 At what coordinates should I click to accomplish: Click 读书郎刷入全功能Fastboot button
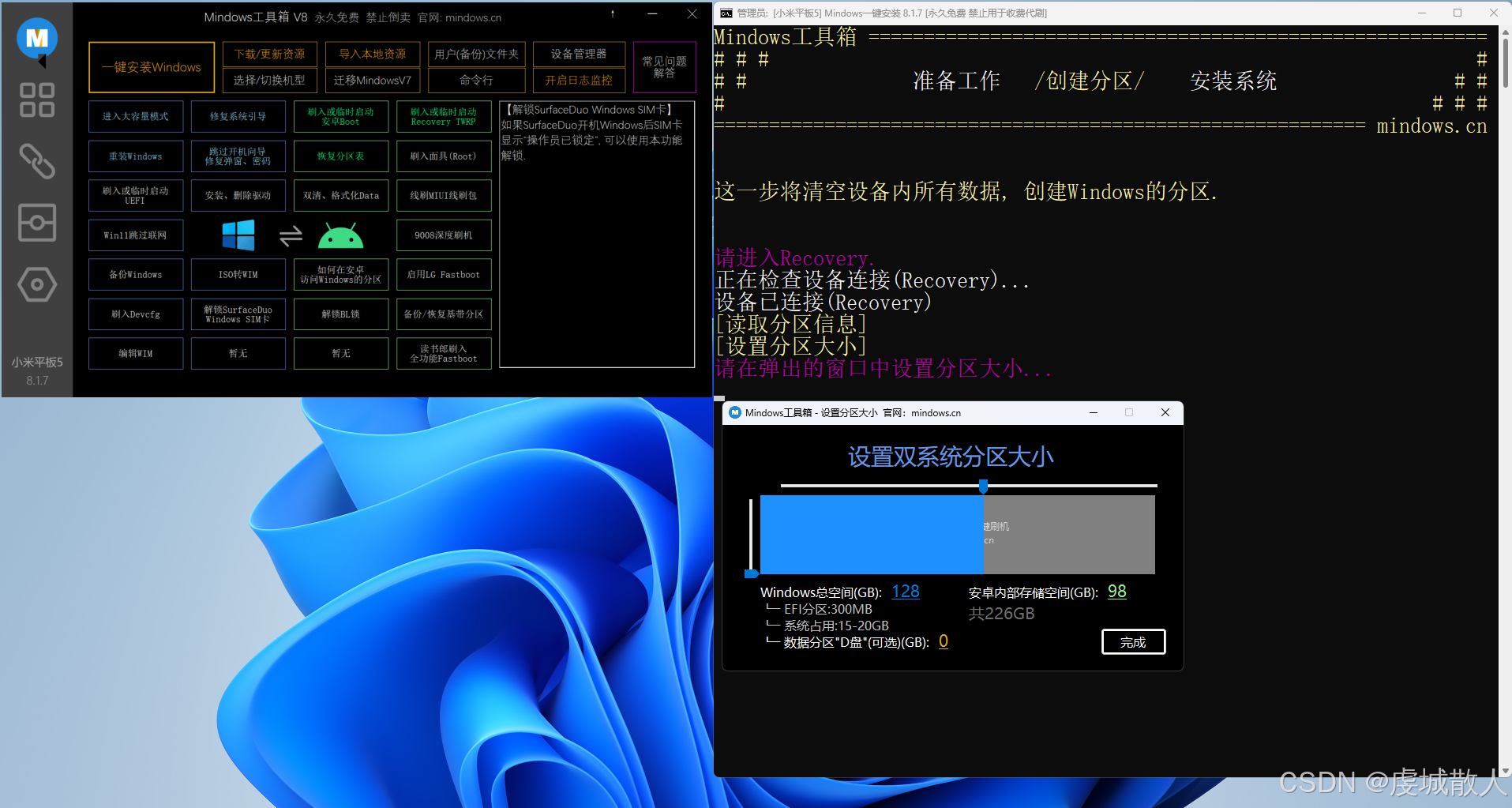coord(444,353)
